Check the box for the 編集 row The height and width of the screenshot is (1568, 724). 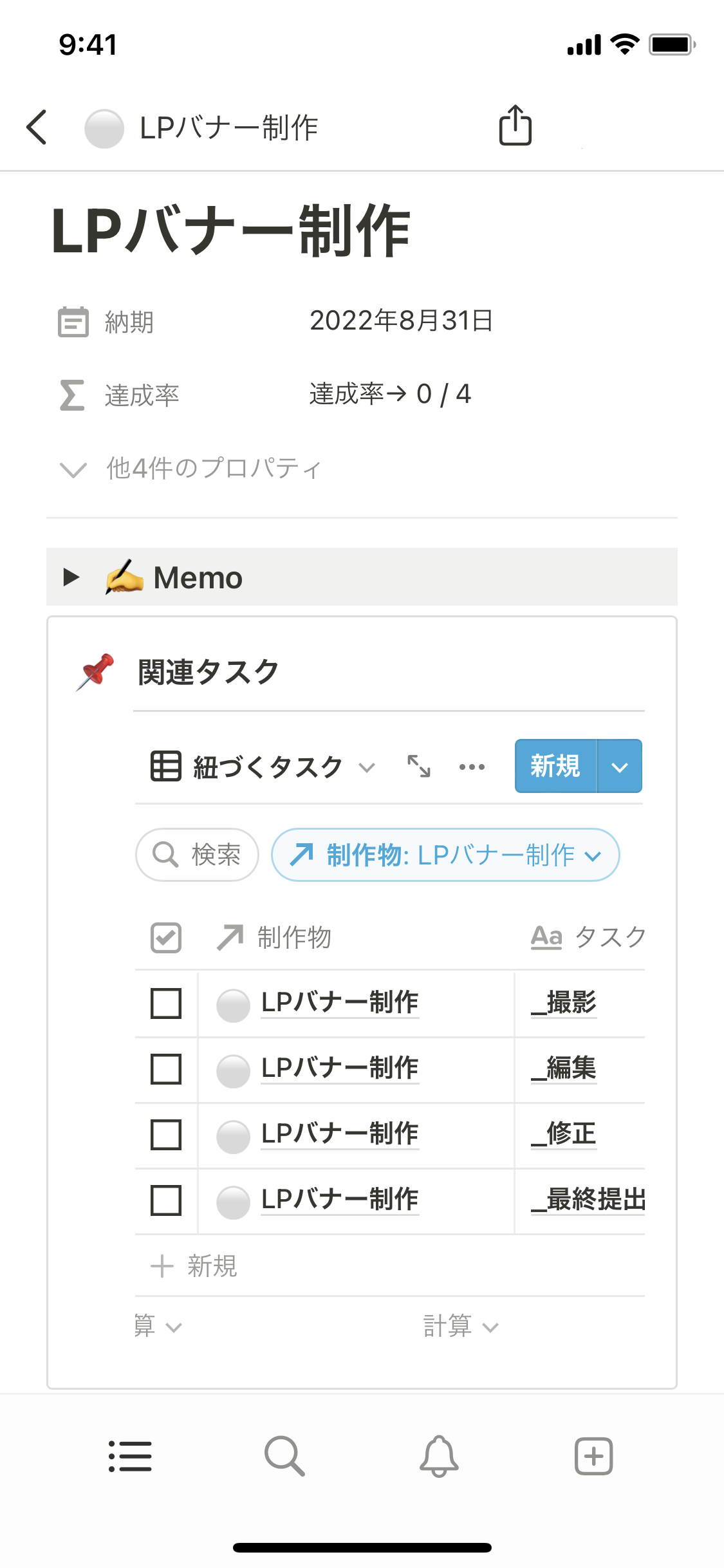166,1069
